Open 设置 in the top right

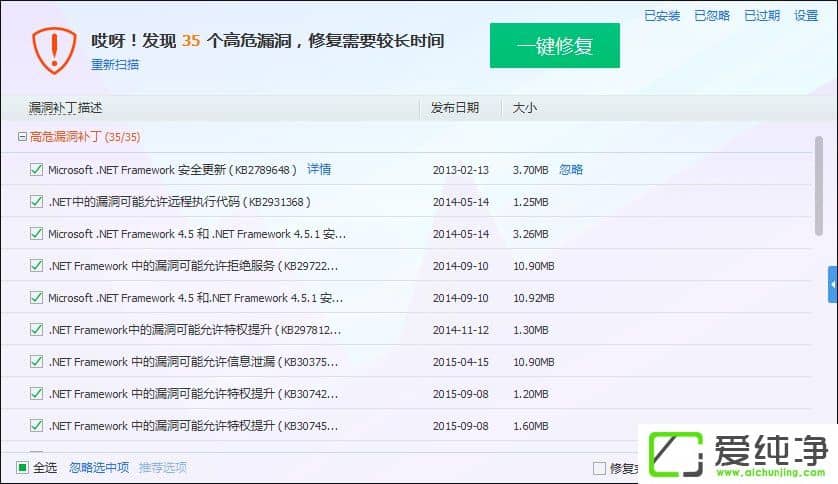(806, 16)
